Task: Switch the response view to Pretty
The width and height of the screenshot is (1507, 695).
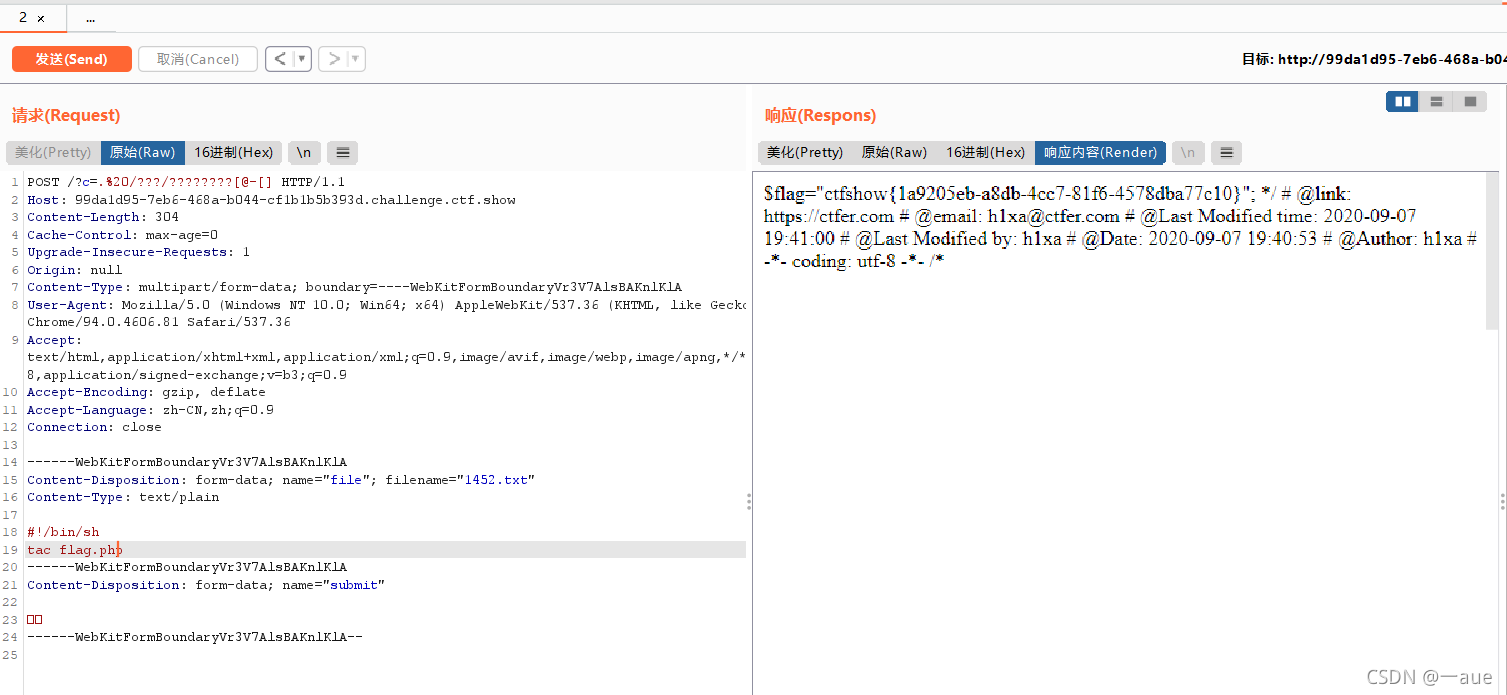Action: pos(805,152)
